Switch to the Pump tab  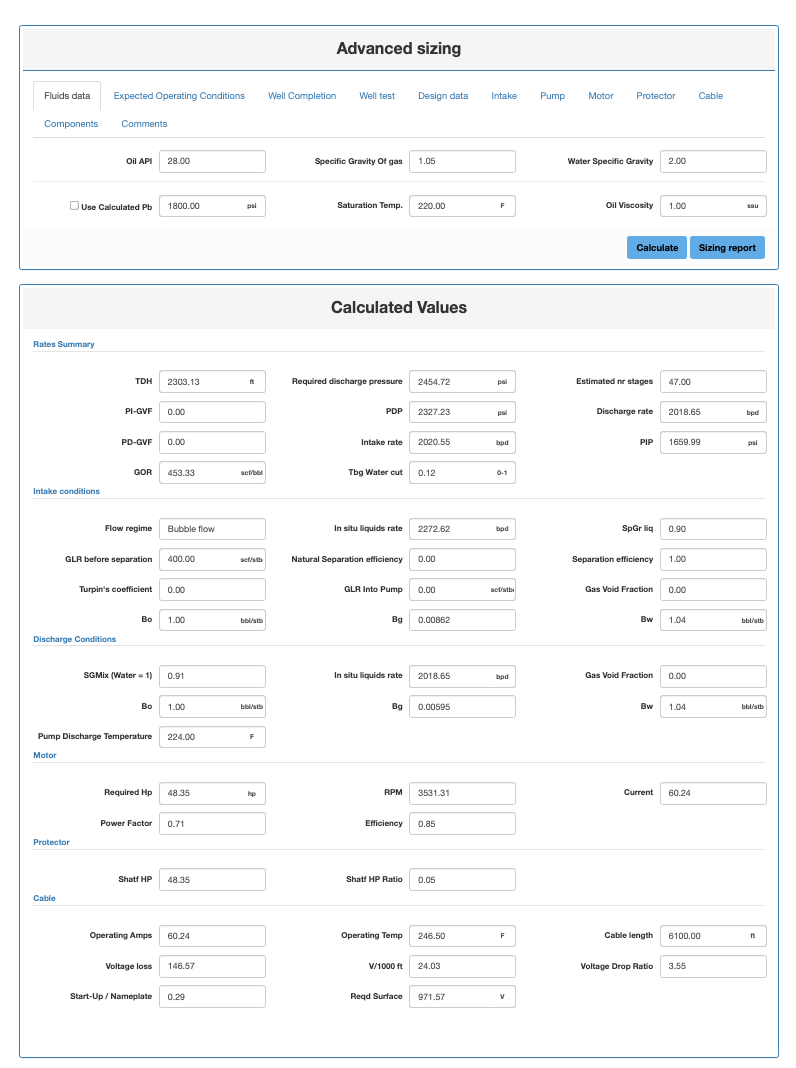(552, 96)
